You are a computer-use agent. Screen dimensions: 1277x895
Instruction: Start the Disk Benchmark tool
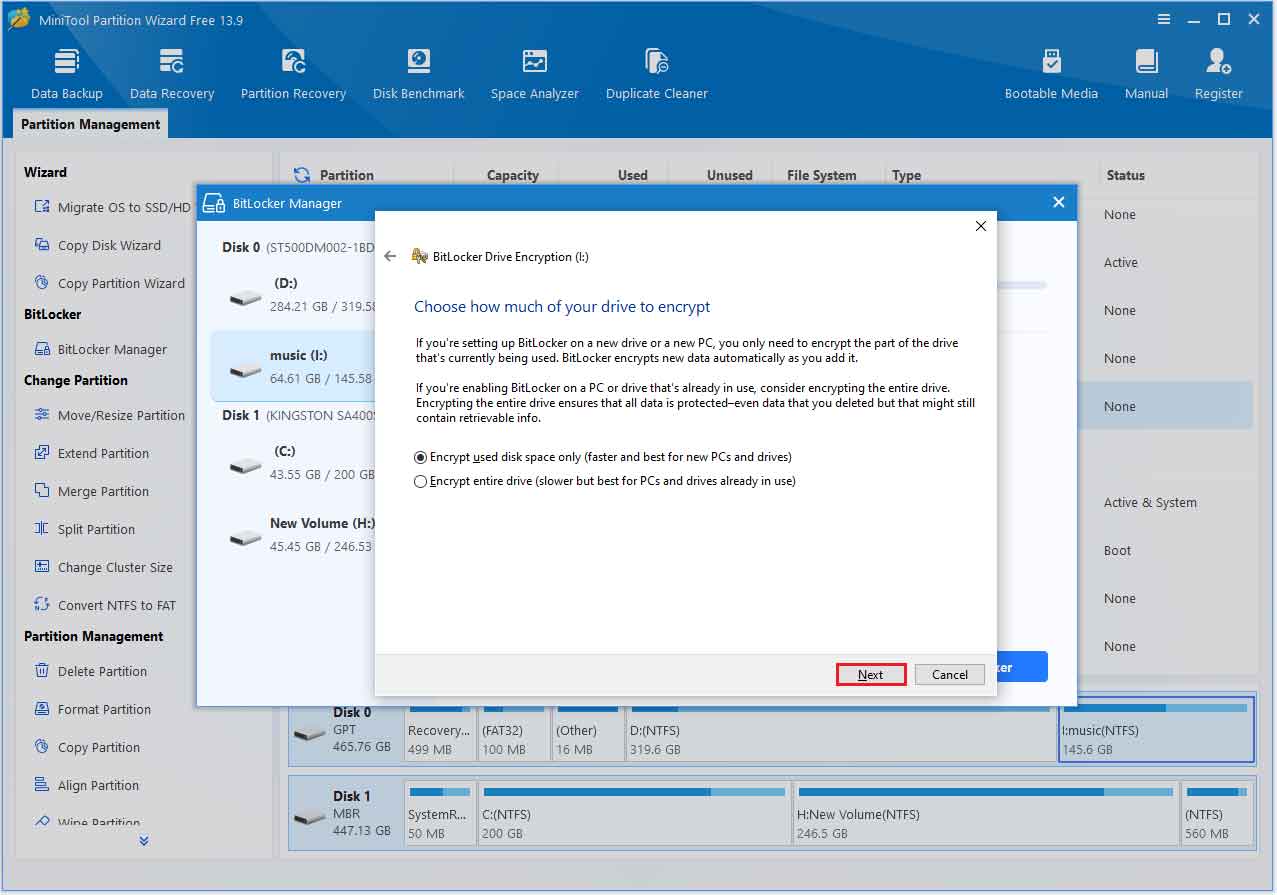pyautogui.click(x=418, y=75)
